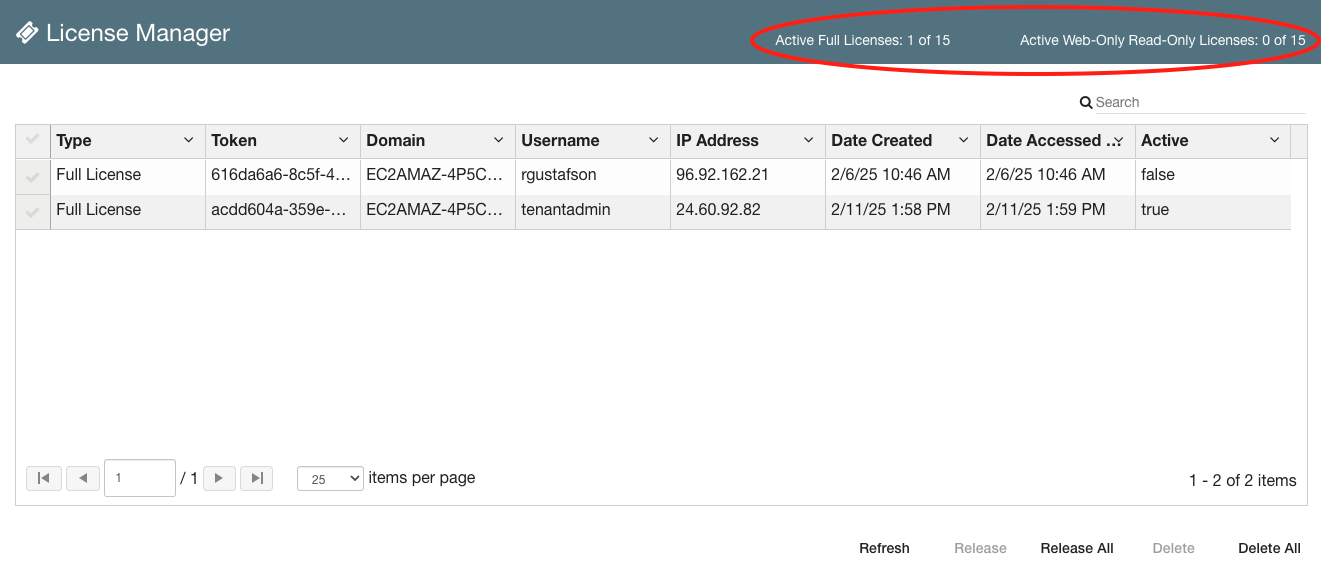
Task: Click the License Manager ticket icon
Action: point(27,33)
